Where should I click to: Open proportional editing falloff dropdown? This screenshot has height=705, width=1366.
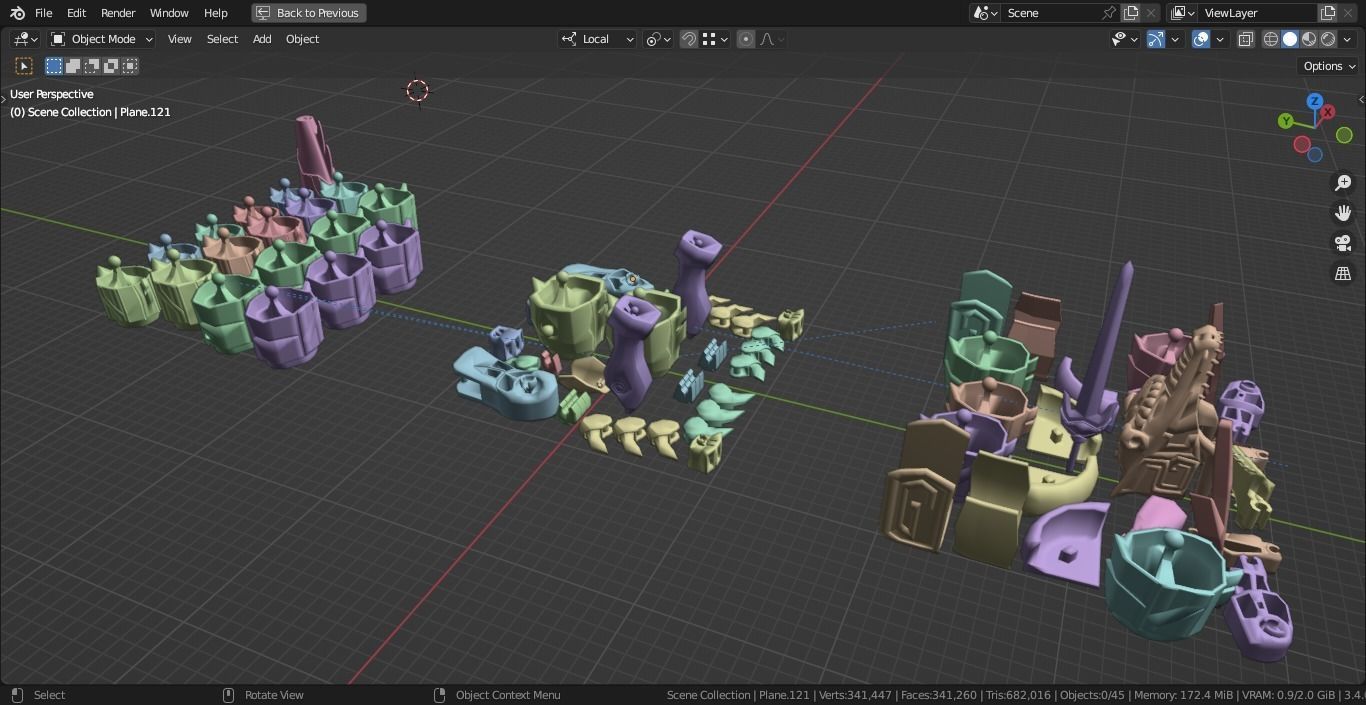coord(772,39)
